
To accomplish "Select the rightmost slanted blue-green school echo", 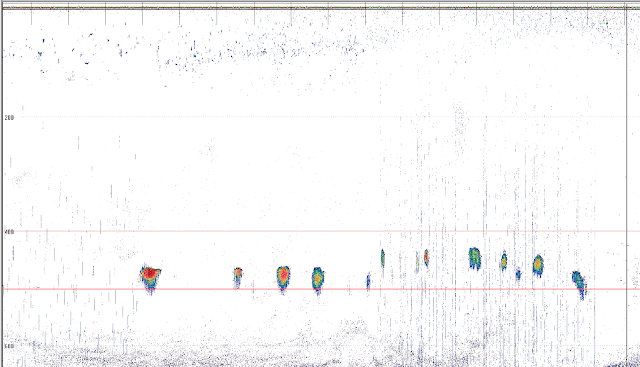I will click(579, 285).
